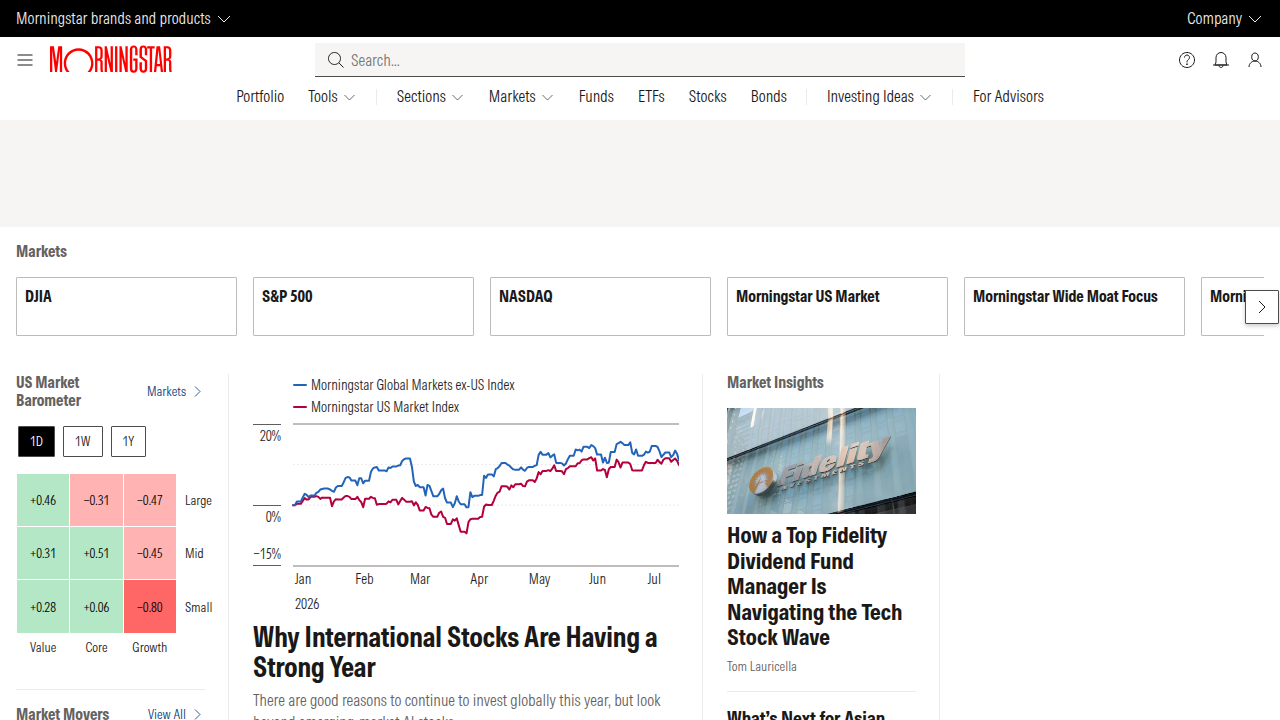Click the international stocks line chart
This screenshot has height=720, width=1280.
[466, 496]
